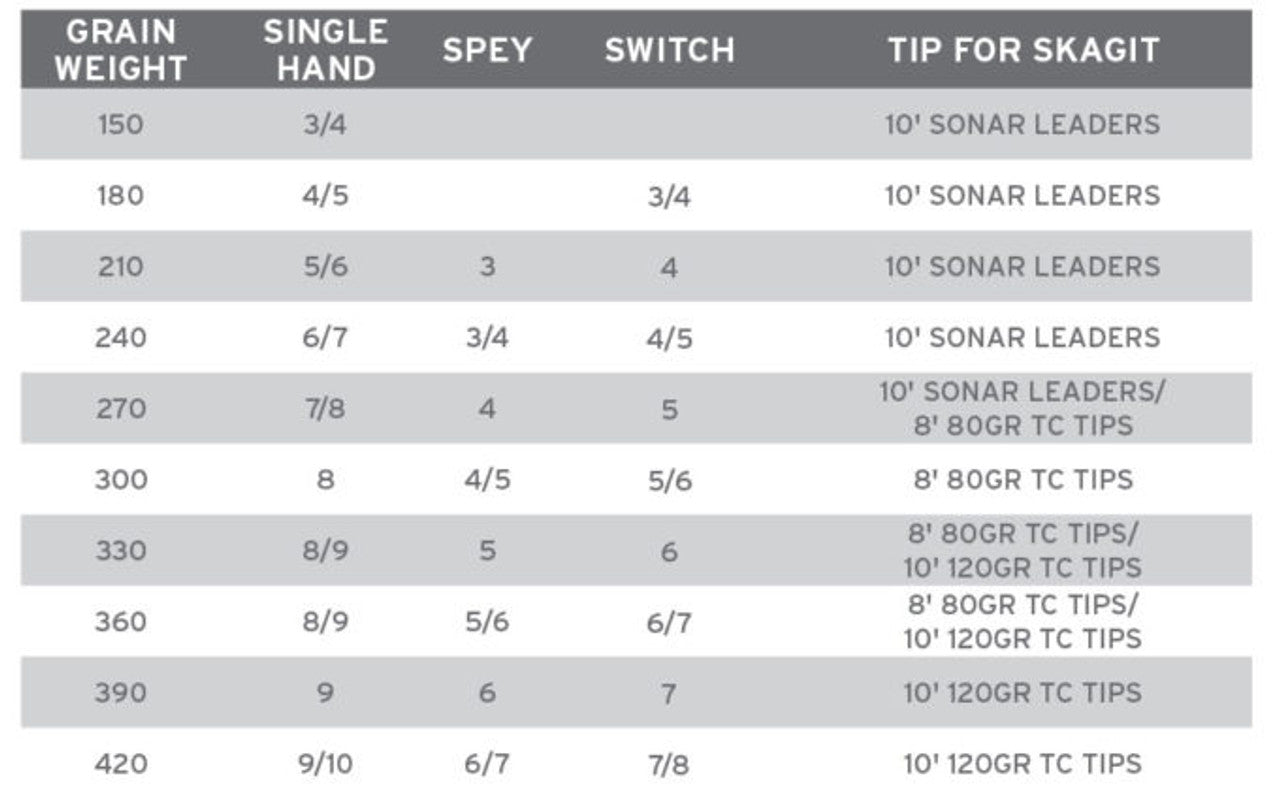This screenshot has width=1280, height=800.
Task: Click the 390 grain weight cell
Action: (121, 693)
